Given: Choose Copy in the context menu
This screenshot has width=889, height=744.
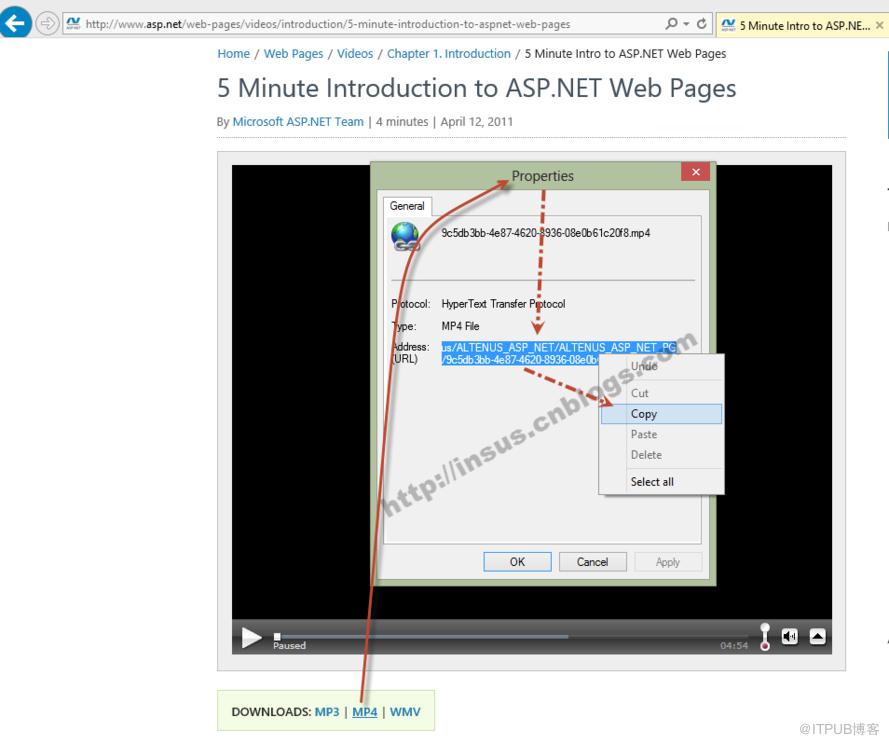Looking at the screenshot, I should (x=662, y=414).
